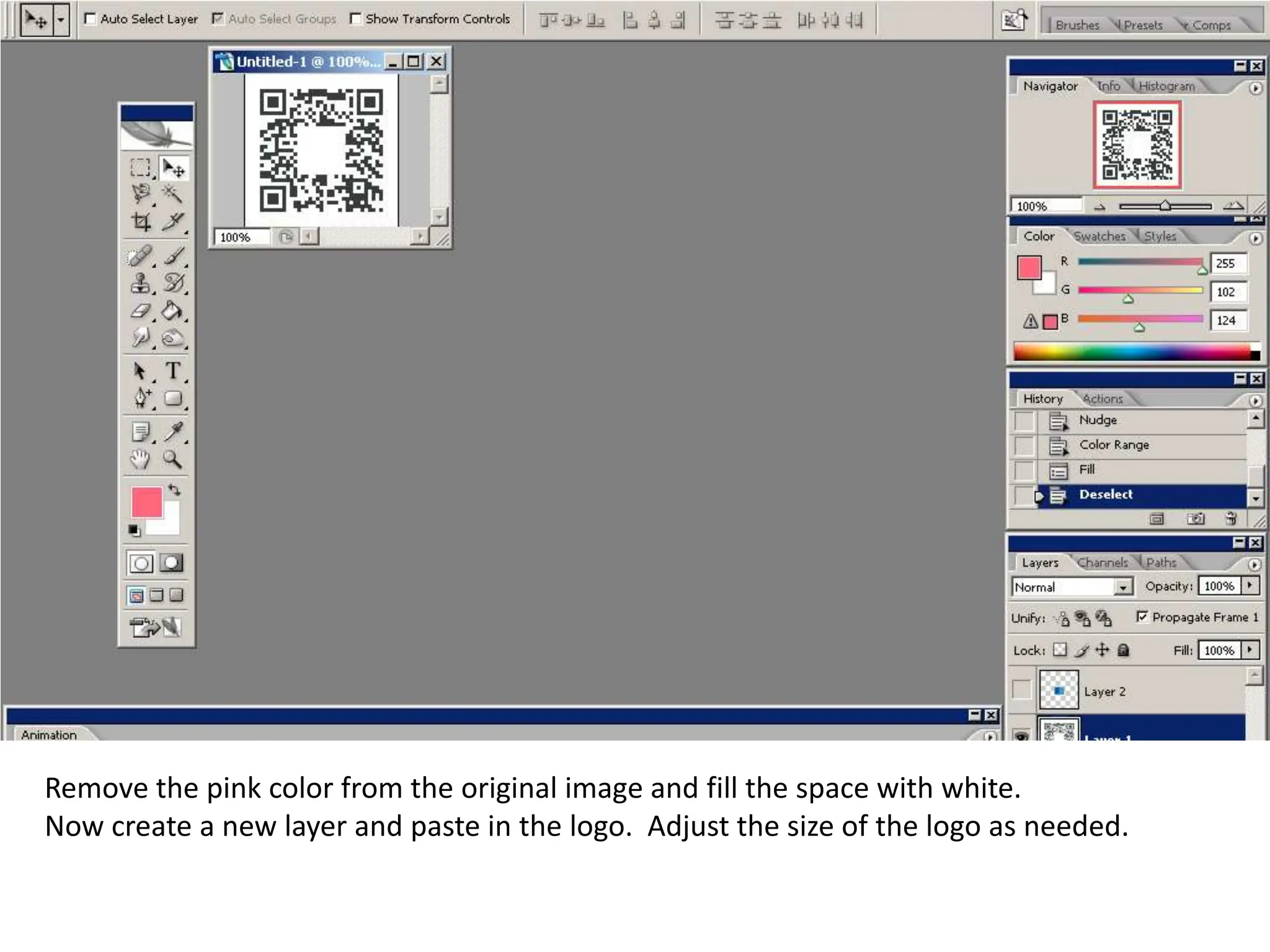1270x952 pixels.
Task: Select the Eraser tool
Action: (140, 311)
